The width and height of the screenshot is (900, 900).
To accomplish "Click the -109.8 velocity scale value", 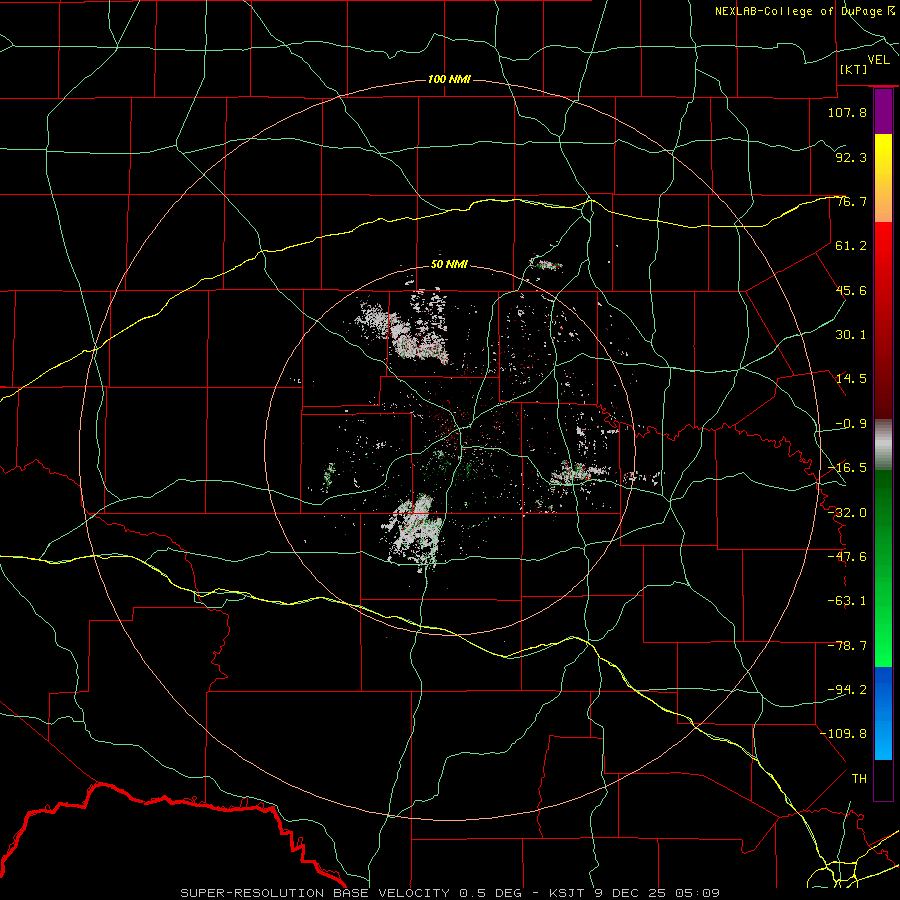I will click(843, 734).
